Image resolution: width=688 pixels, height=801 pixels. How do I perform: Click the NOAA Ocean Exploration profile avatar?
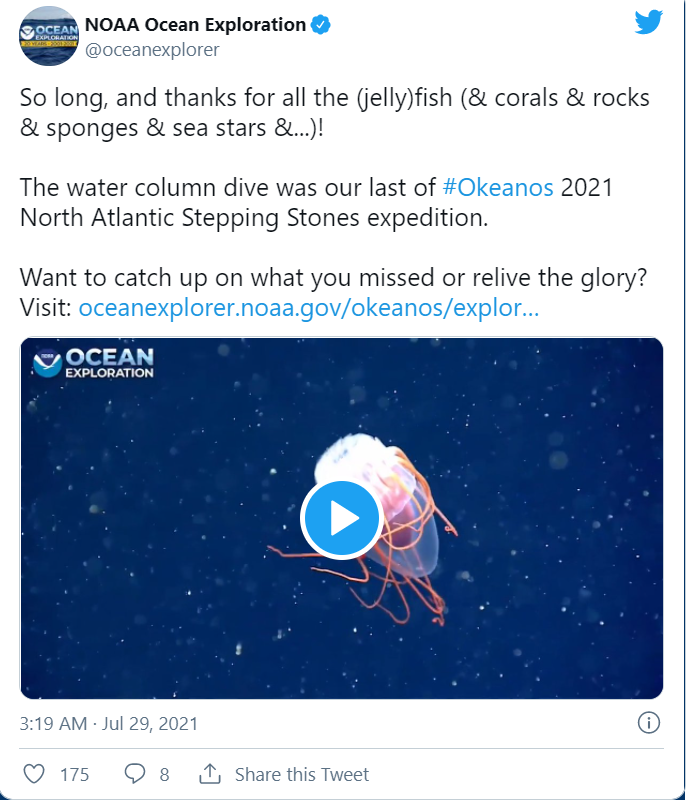pos(47,34)
